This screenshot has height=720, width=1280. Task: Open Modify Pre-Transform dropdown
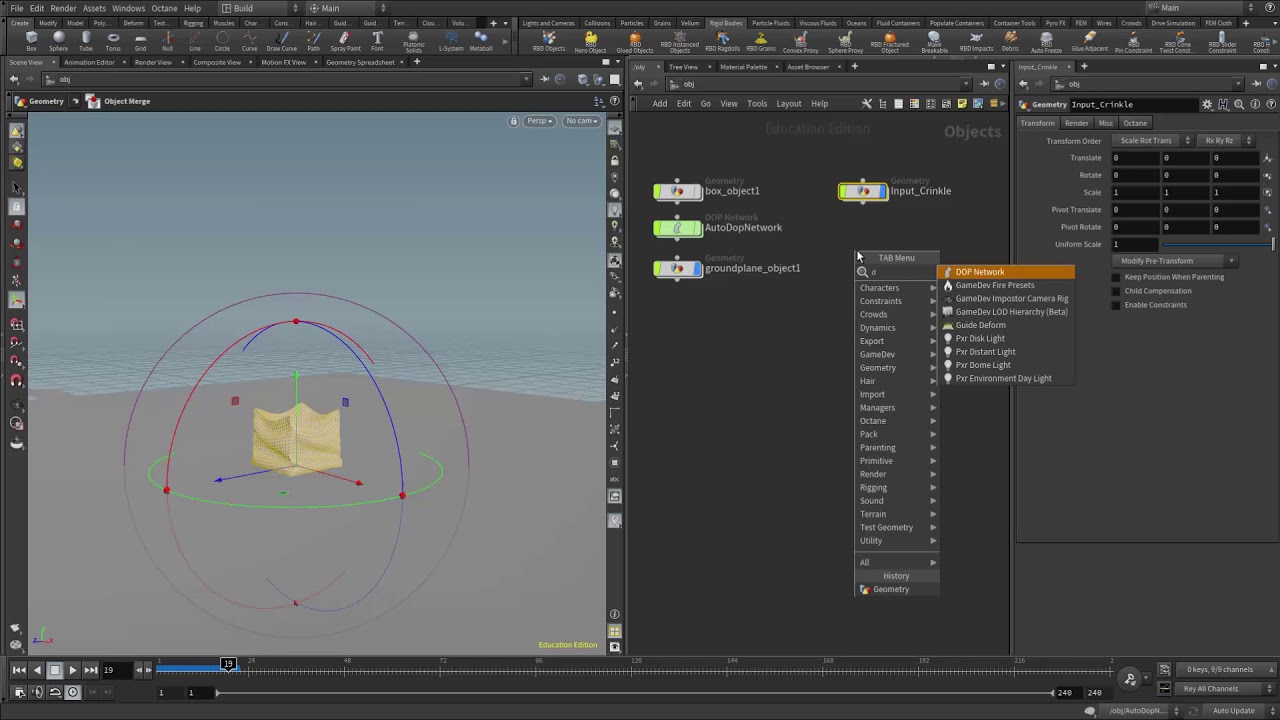click(x=1176, y=261)
